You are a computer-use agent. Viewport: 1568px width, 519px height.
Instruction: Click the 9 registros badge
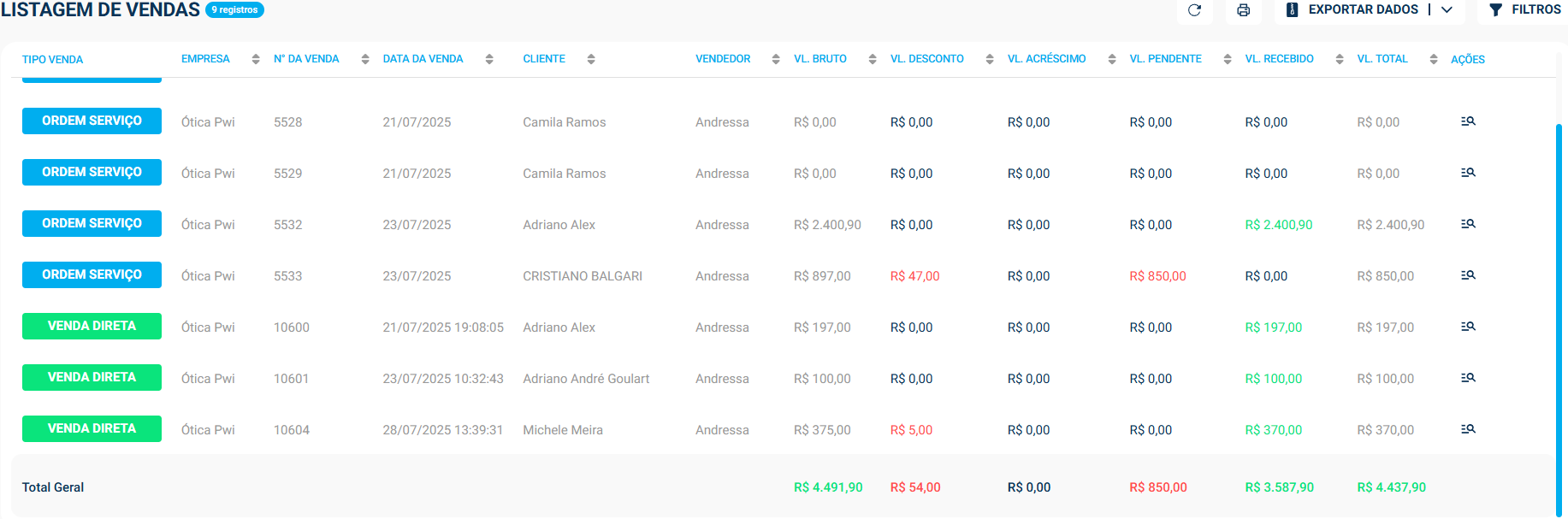235,10
